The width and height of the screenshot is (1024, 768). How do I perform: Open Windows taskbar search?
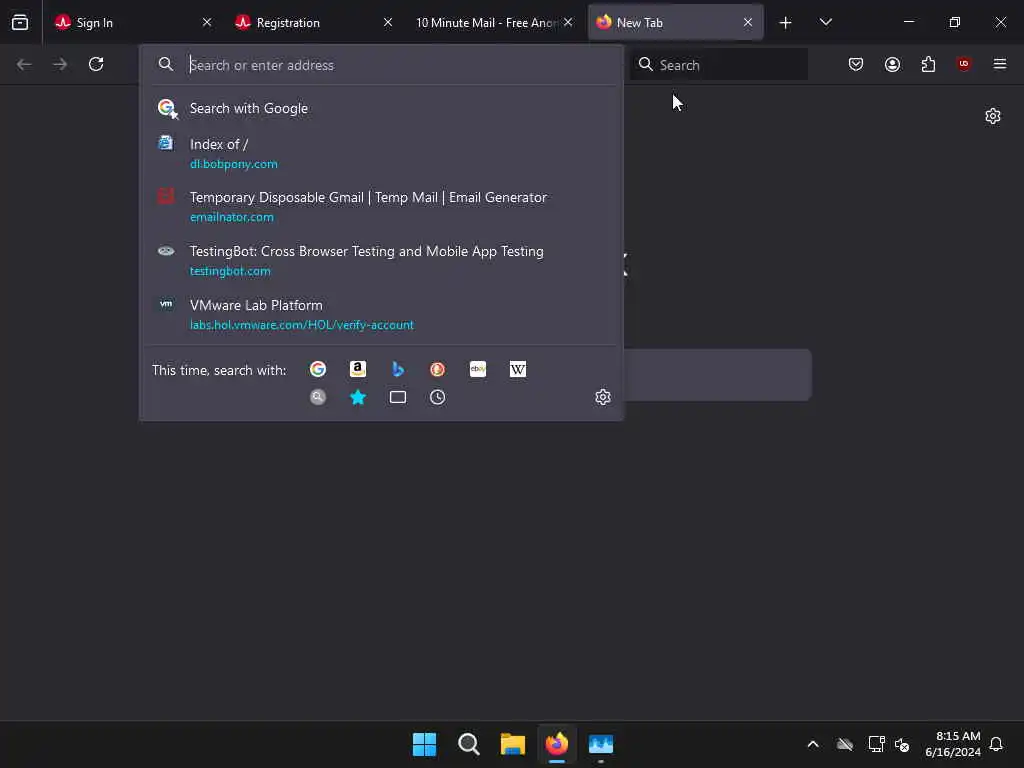(x=468, y=744)
